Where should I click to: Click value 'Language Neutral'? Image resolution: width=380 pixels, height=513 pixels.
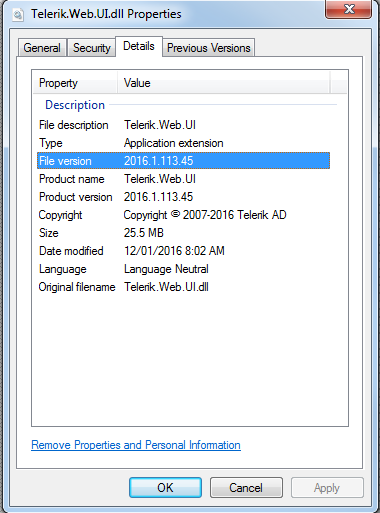166,269
